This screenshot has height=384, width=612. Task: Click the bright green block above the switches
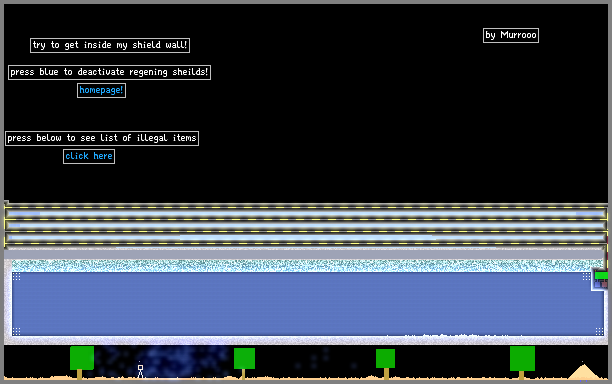[x=601, y=276]
